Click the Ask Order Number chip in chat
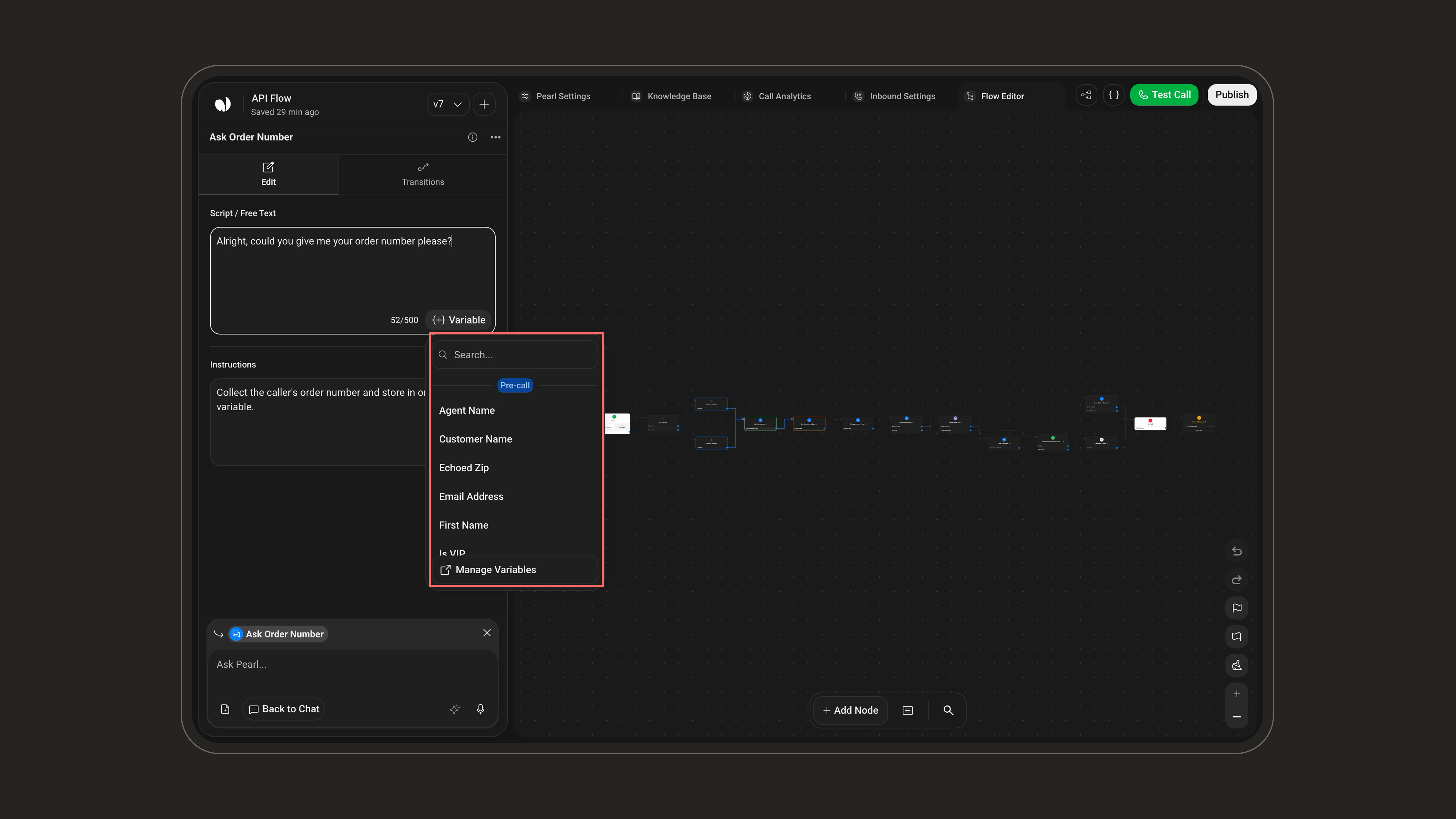 click(x=278, y=634)
